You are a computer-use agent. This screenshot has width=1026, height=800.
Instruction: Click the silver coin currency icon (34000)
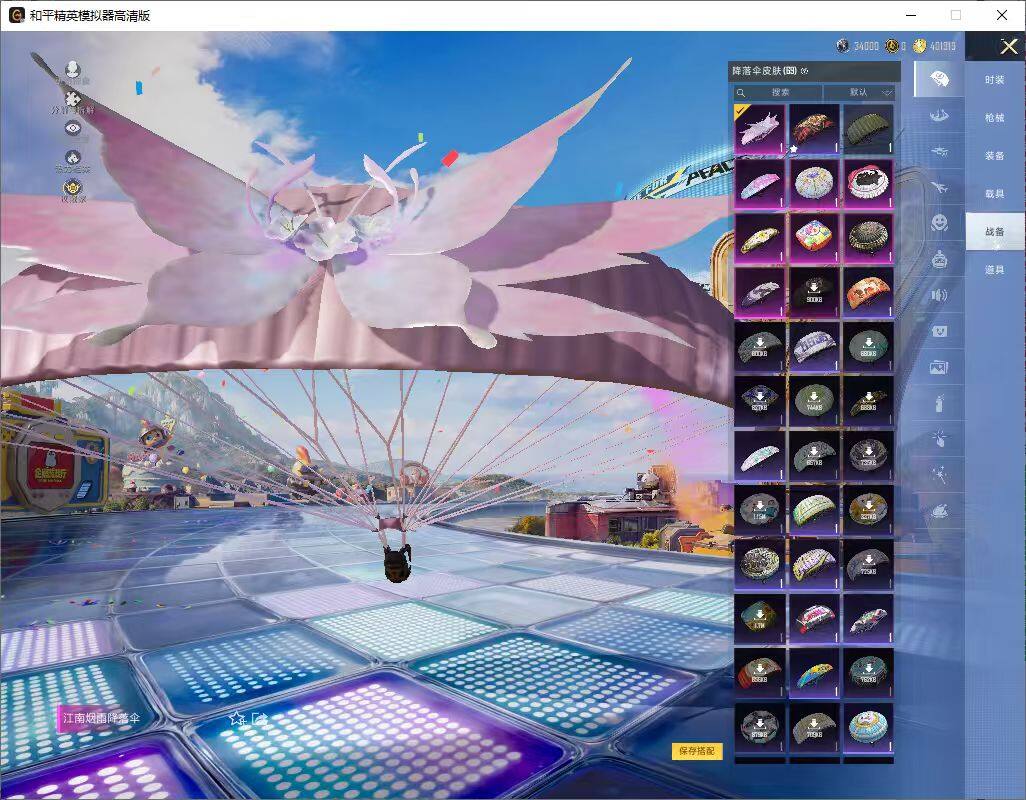(x=843, y=46)
